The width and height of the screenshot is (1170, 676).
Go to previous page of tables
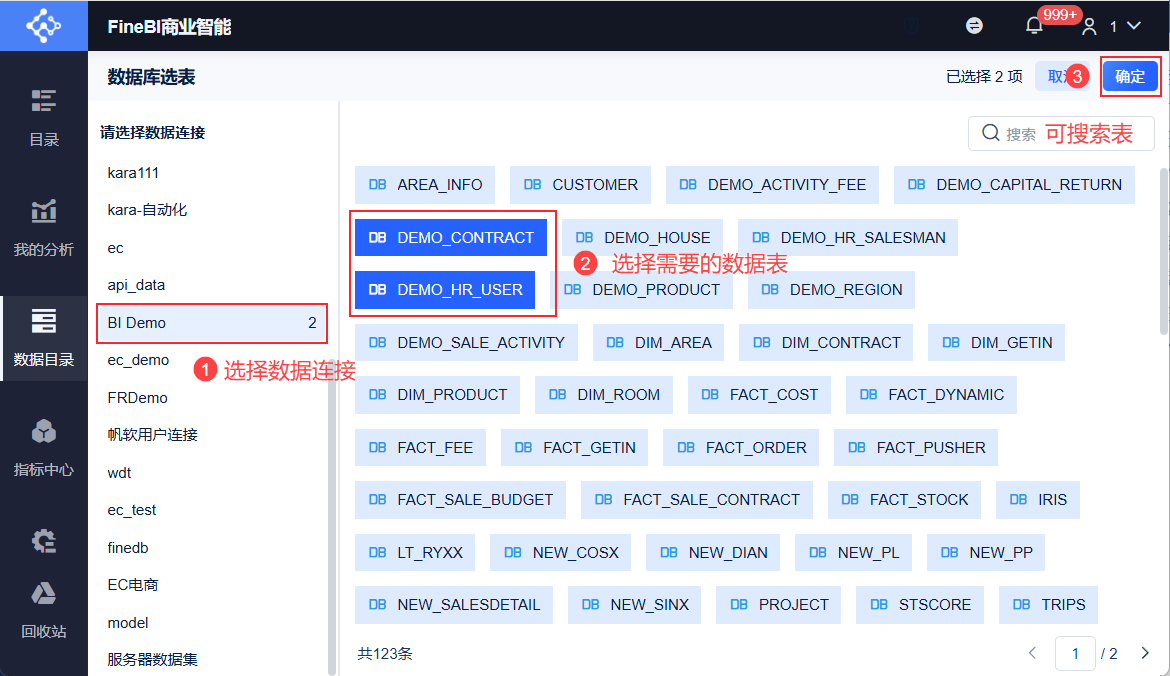click(1033, 653)
